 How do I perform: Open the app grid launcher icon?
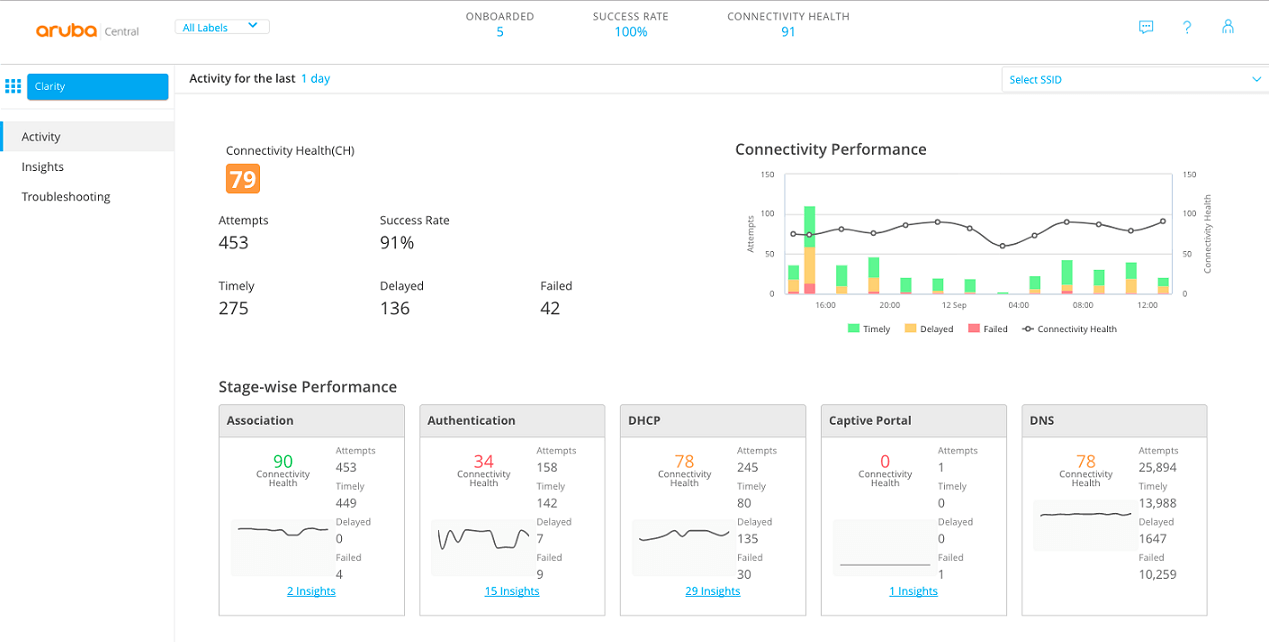[13, 87]
